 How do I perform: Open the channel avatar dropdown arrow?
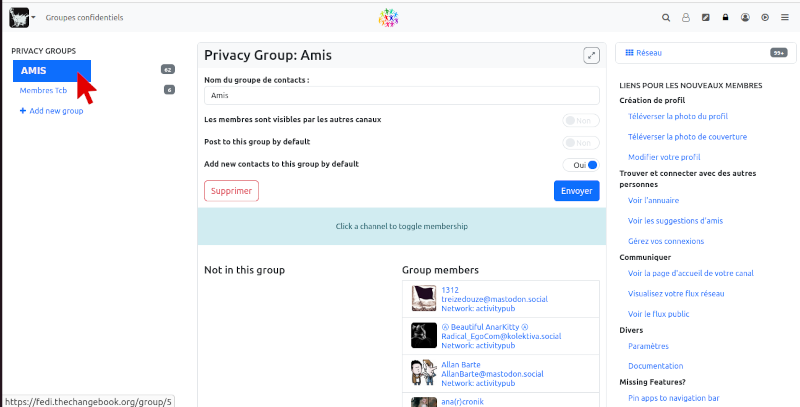(33, 17)
